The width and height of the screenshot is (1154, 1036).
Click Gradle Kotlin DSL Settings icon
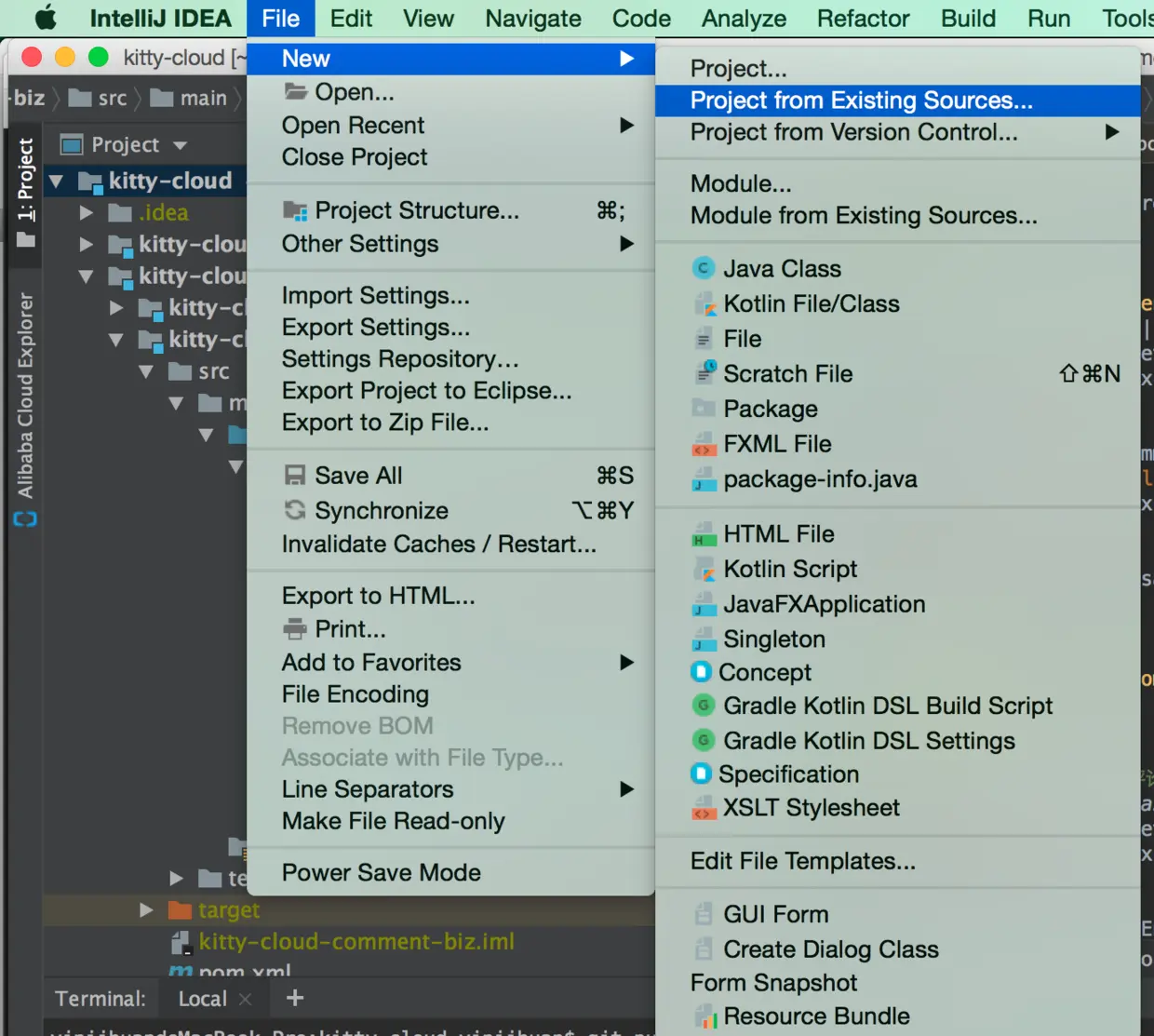click(704, 740)
